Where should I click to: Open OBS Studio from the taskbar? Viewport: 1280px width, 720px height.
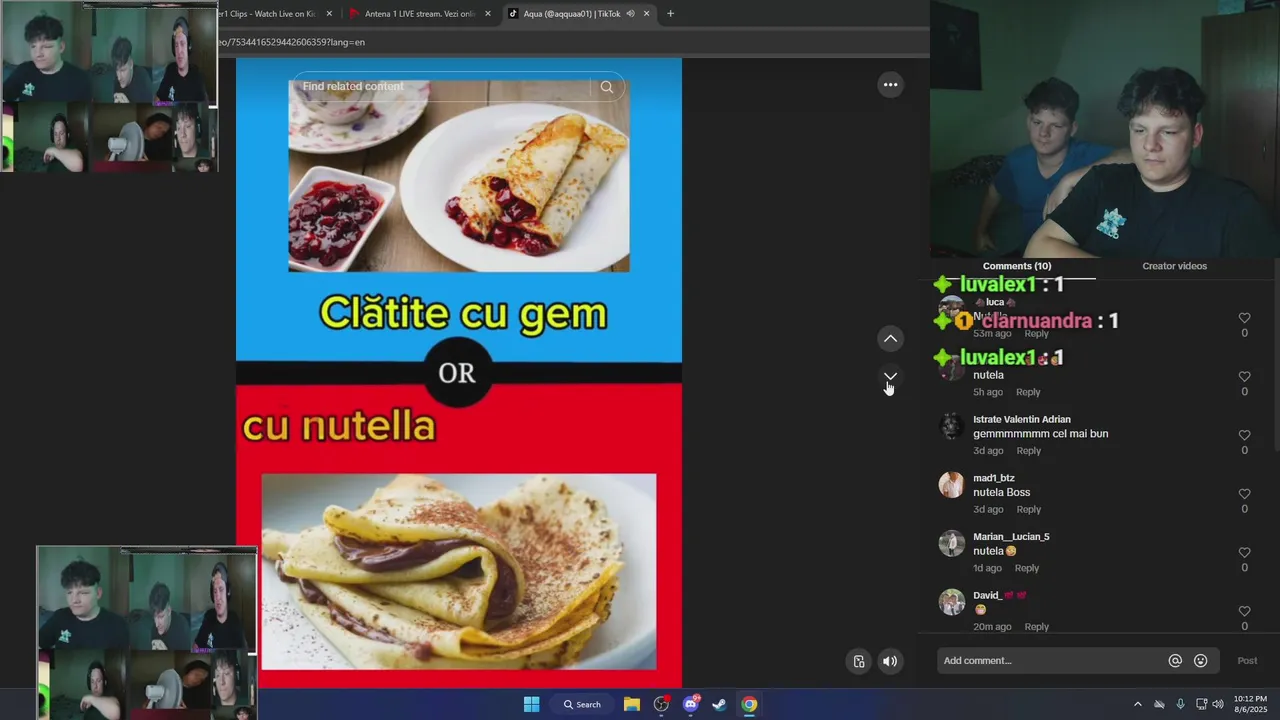661,704
